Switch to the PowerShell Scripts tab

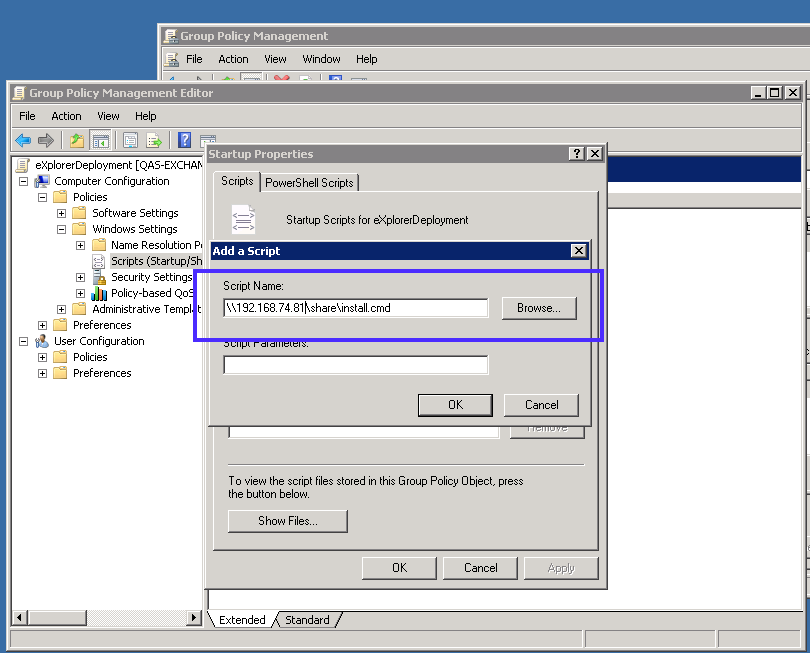(x=309, y=183)
